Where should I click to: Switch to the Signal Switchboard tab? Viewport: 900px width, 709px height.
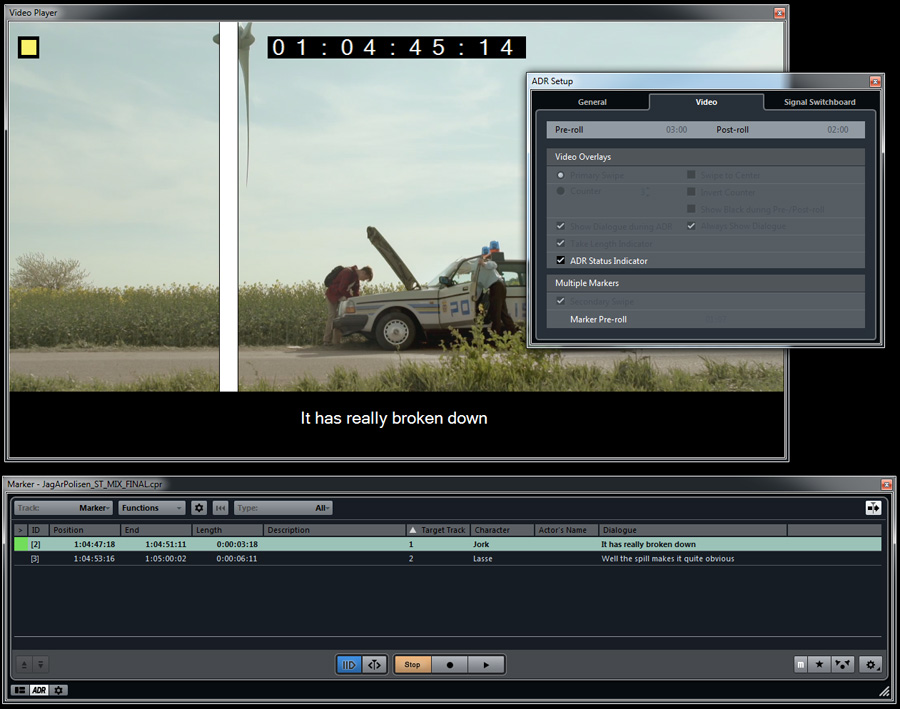[x=818, y=102]
